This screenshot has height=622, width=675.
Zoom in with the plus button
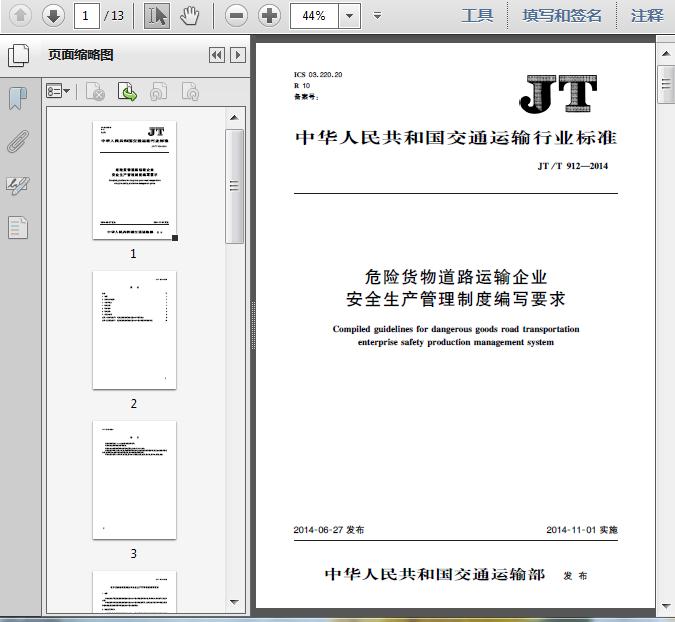click(x=269, y=15)
